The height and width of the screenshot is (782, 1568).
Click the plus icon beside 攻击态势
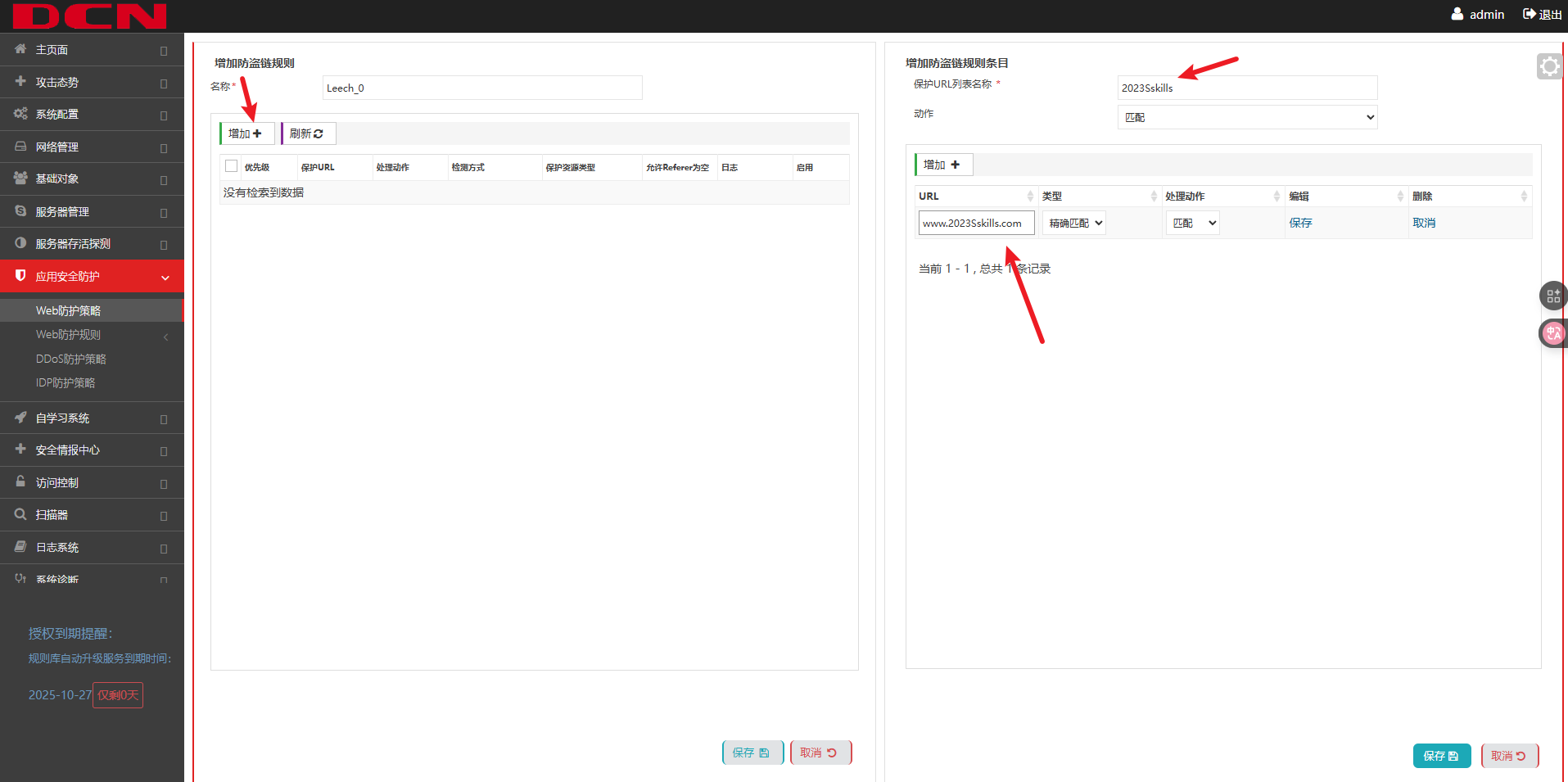20,81
